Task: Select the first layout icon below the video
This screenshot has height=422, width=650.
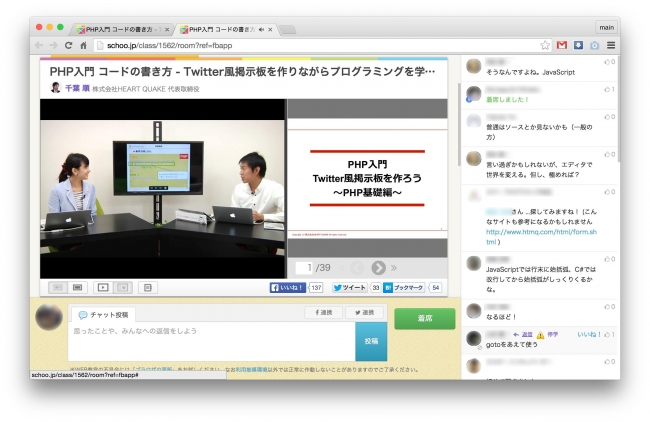Action: (x=58, y=287)
